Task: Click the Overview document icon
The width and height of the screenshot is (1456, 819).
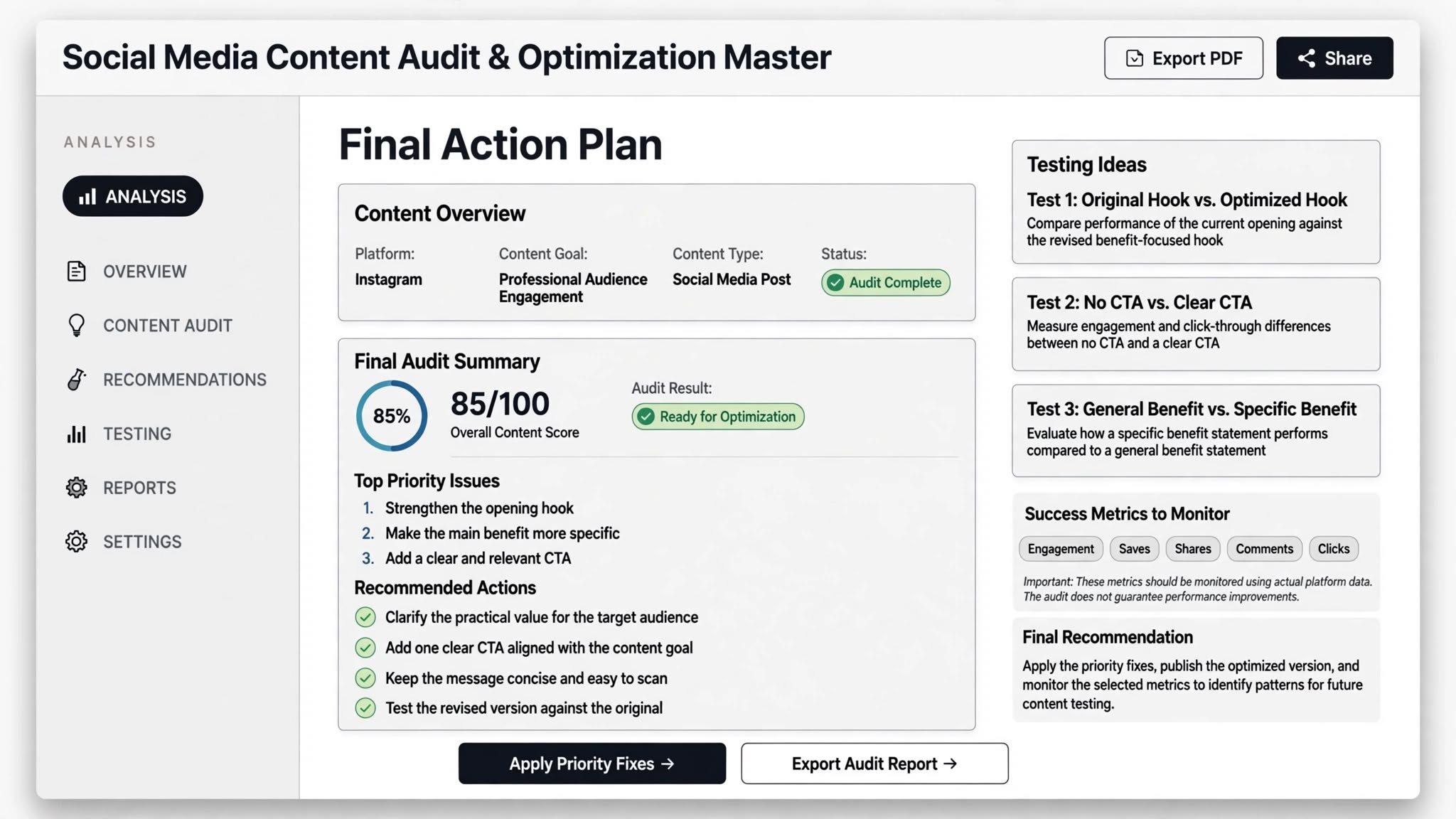Action: click(x=76, y=272)
